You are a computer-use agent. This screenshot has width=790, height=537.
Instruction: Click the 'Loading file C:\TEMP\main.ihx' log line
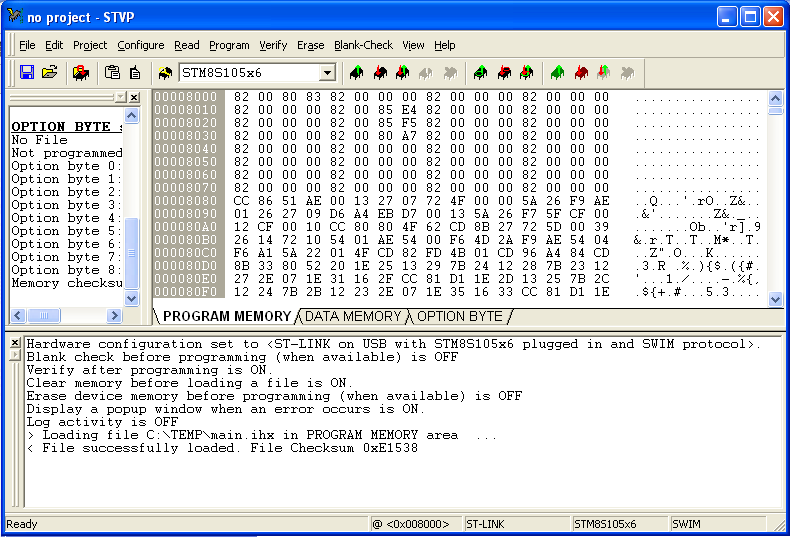(x=262, y=435)
